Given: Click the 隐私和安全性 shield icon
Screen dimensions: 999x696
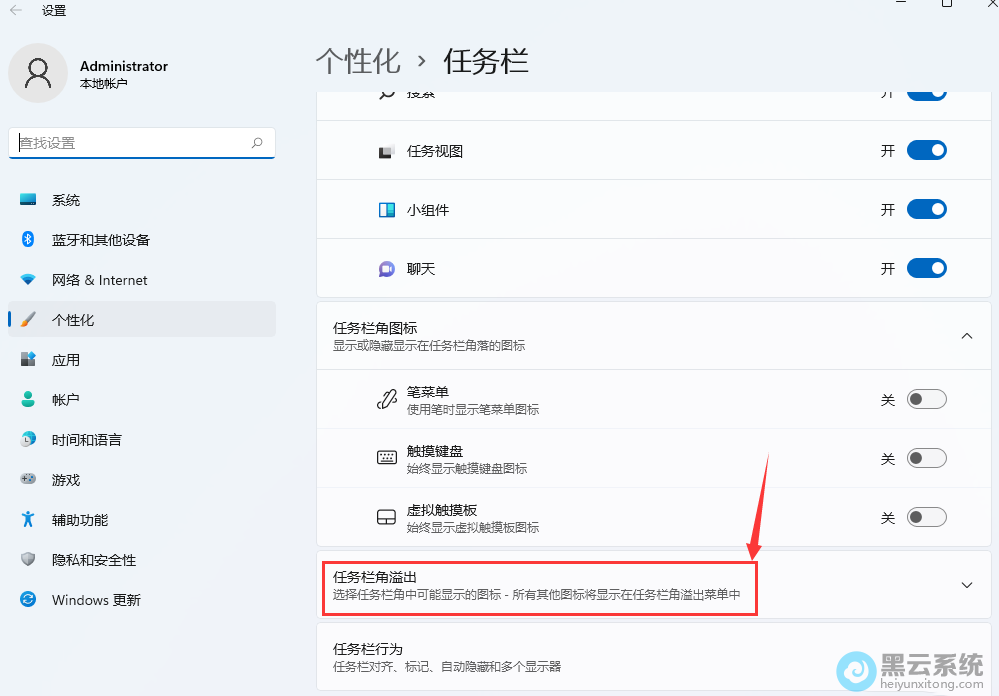Looking at the screenshot, I should point(28,560).
